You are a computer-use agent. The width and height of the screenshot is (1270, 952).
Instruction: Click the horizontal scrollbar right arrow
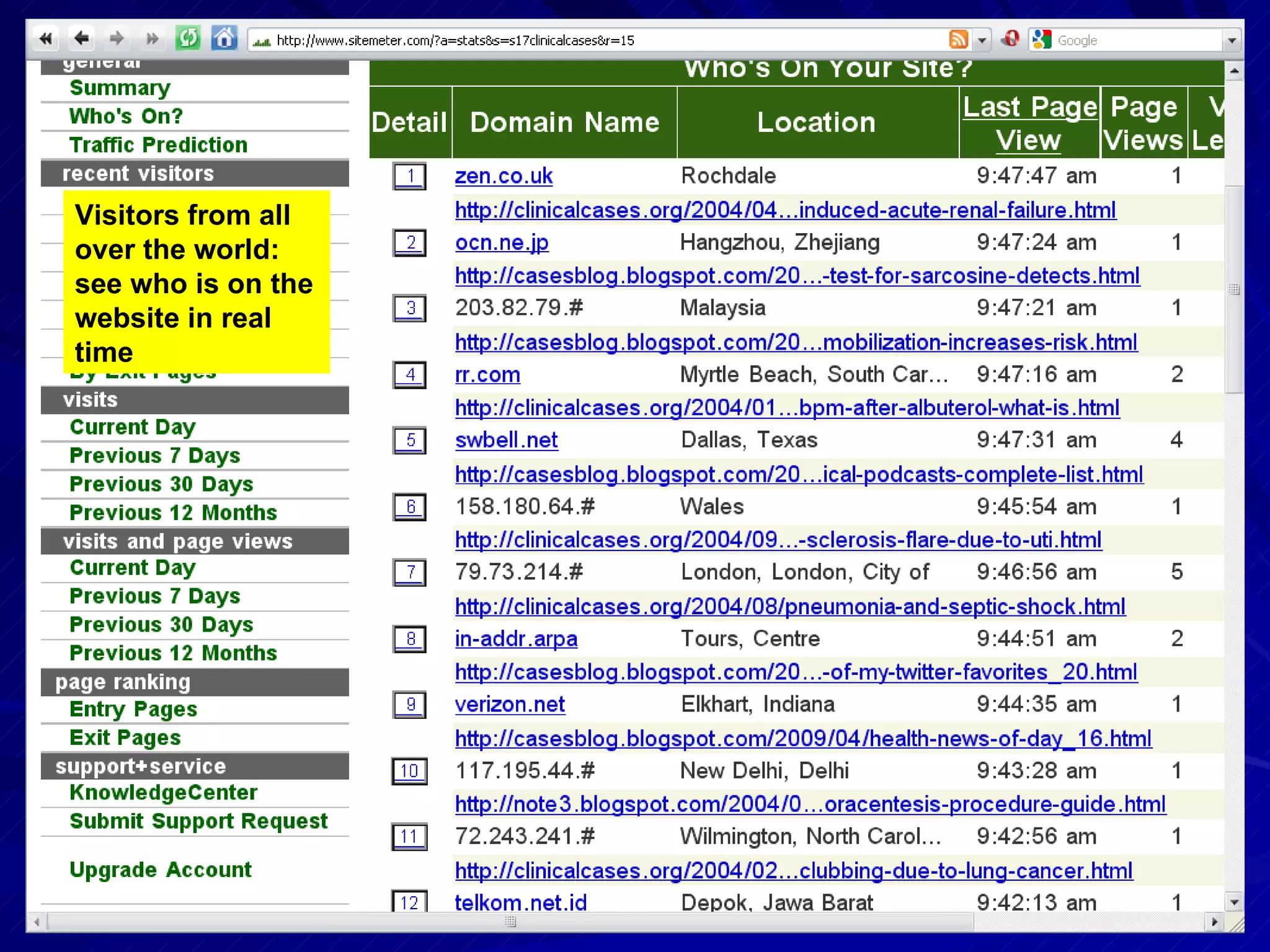(x=1214, y=922)
